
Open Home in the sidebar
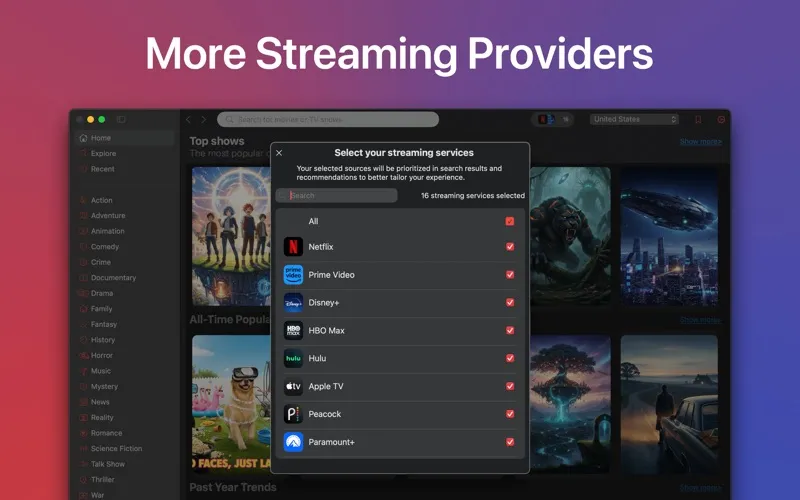tap(124, 138)
